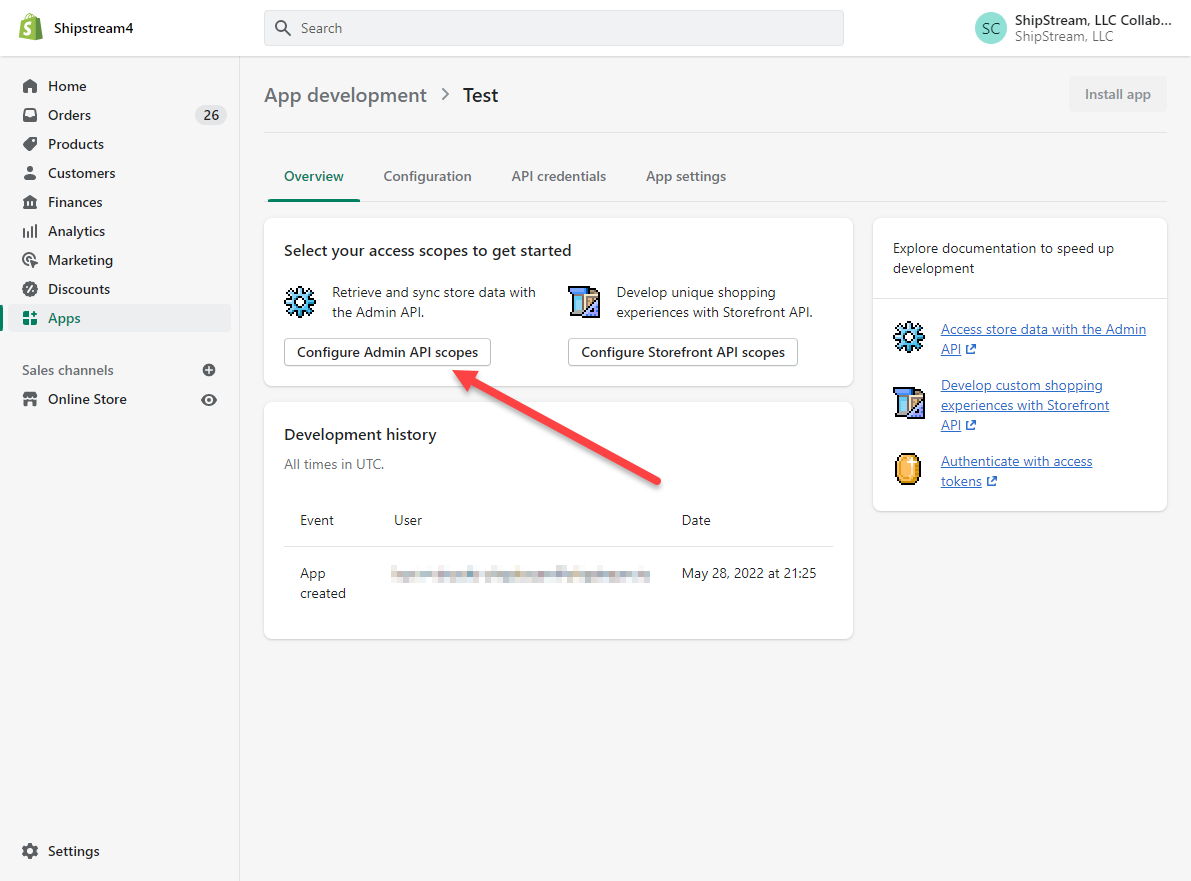Click the Shopify bag logo icon
The width and height of the screenshot is (1191, 881).
pyautogui.click(x=30, y=28)
